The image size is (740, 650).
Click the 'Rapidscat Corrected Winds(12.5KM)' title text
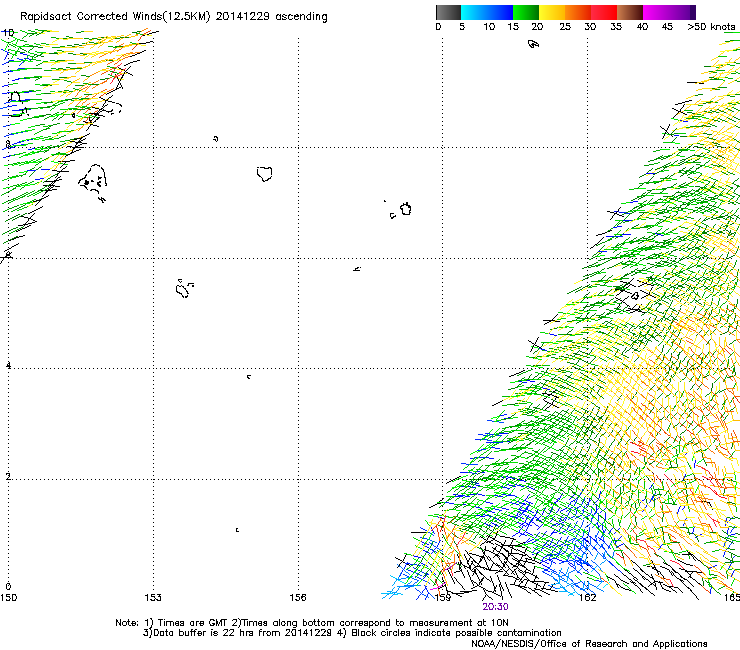pyautogui.click(x=115, y=17)
